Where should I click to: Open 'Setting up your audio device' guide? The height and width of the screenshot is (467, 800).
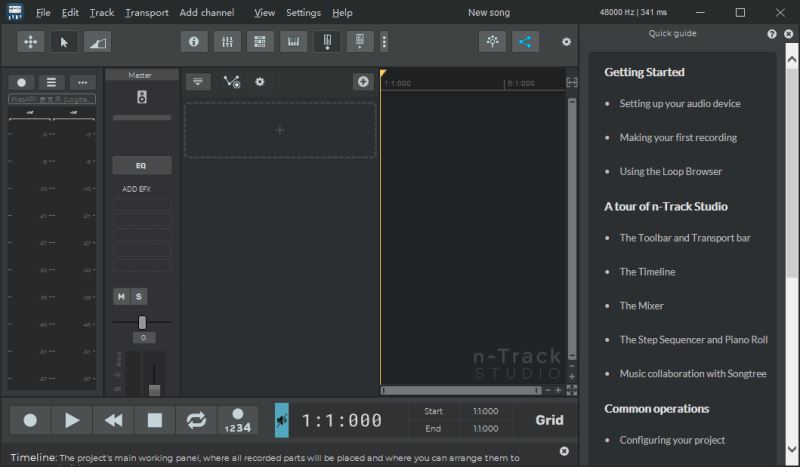tap(679, 104)
